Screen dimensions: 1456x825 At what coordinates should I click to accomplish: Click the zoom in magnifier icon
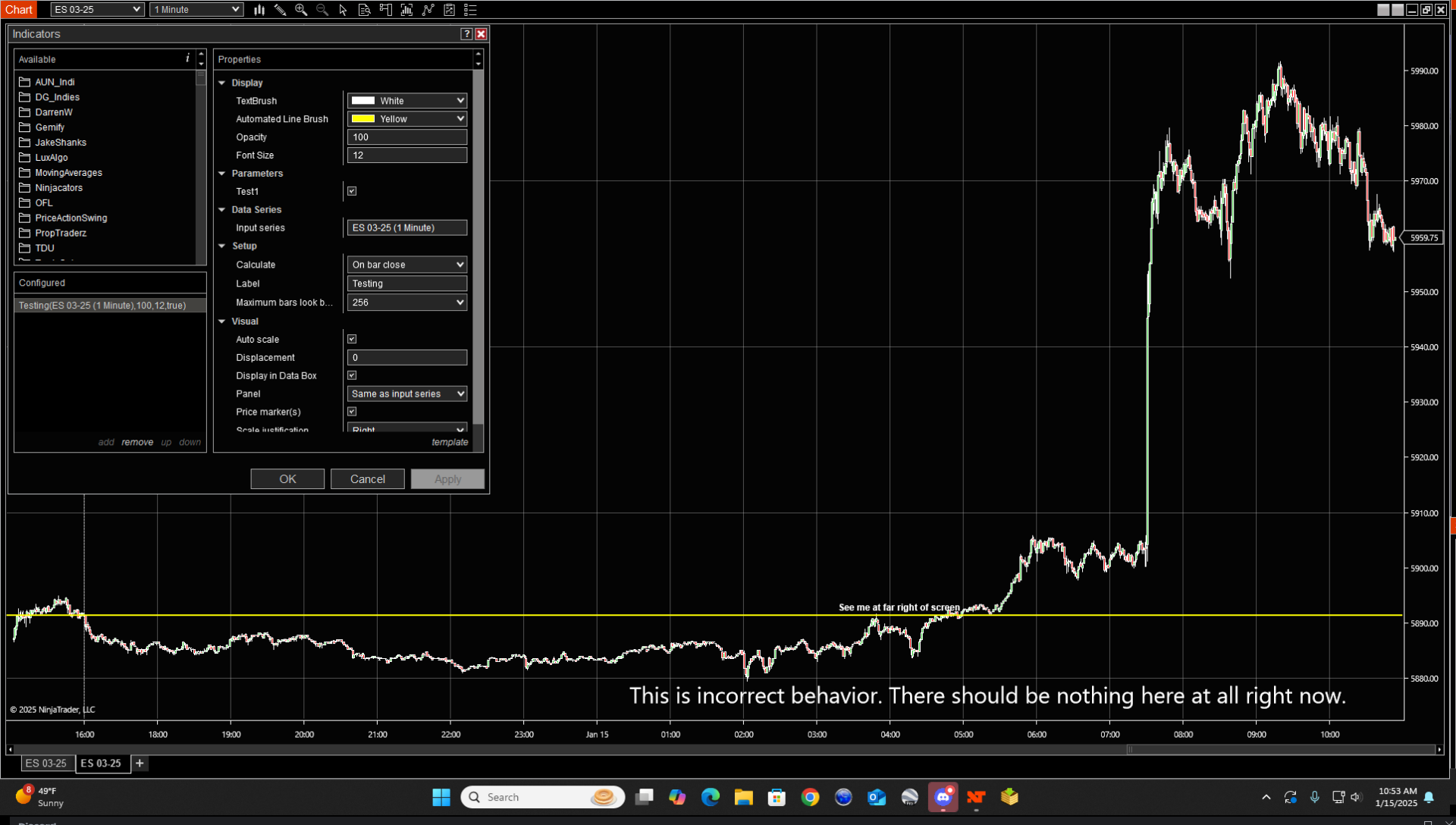click(301, 10)
